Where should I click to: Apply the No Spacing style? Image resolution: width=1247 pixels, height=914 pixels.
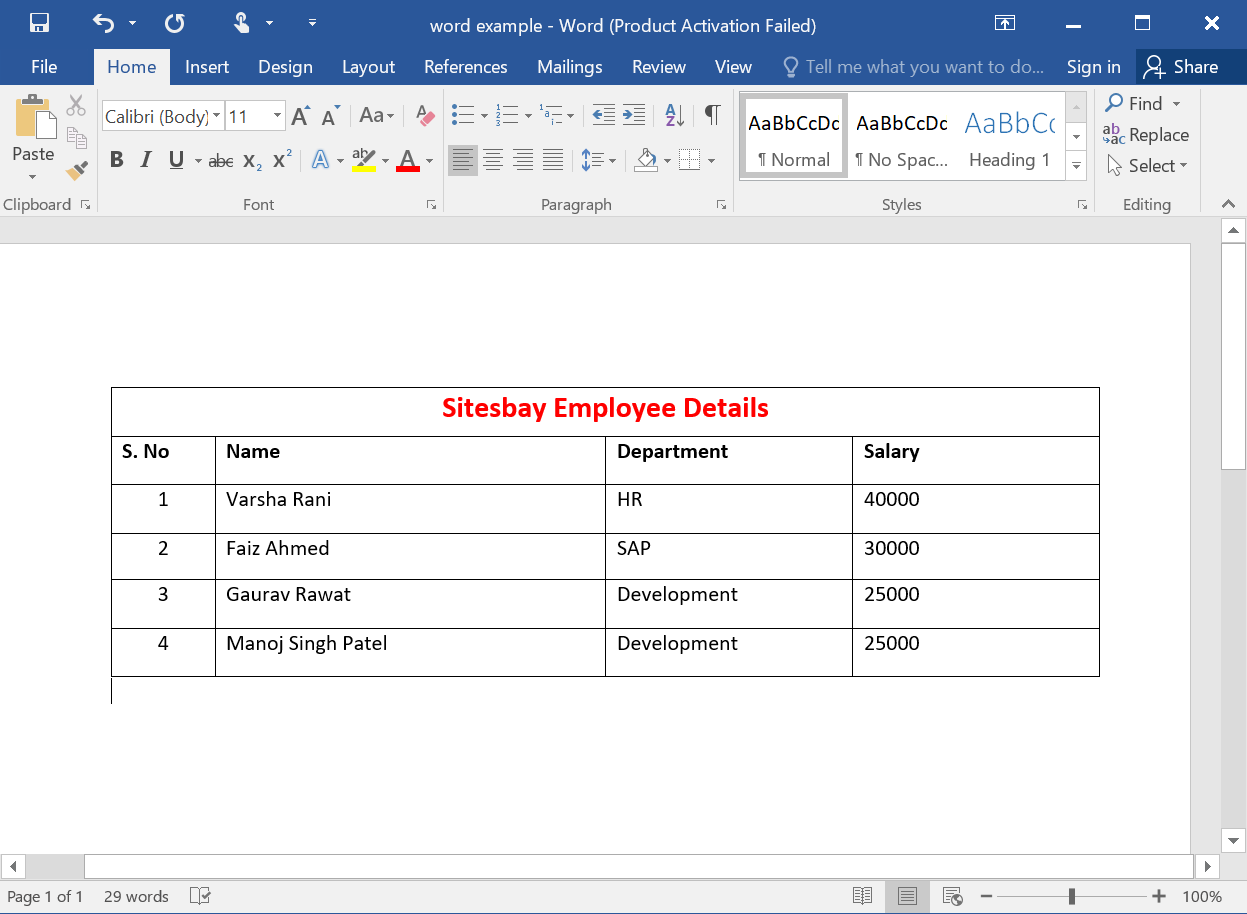[902, 137]
